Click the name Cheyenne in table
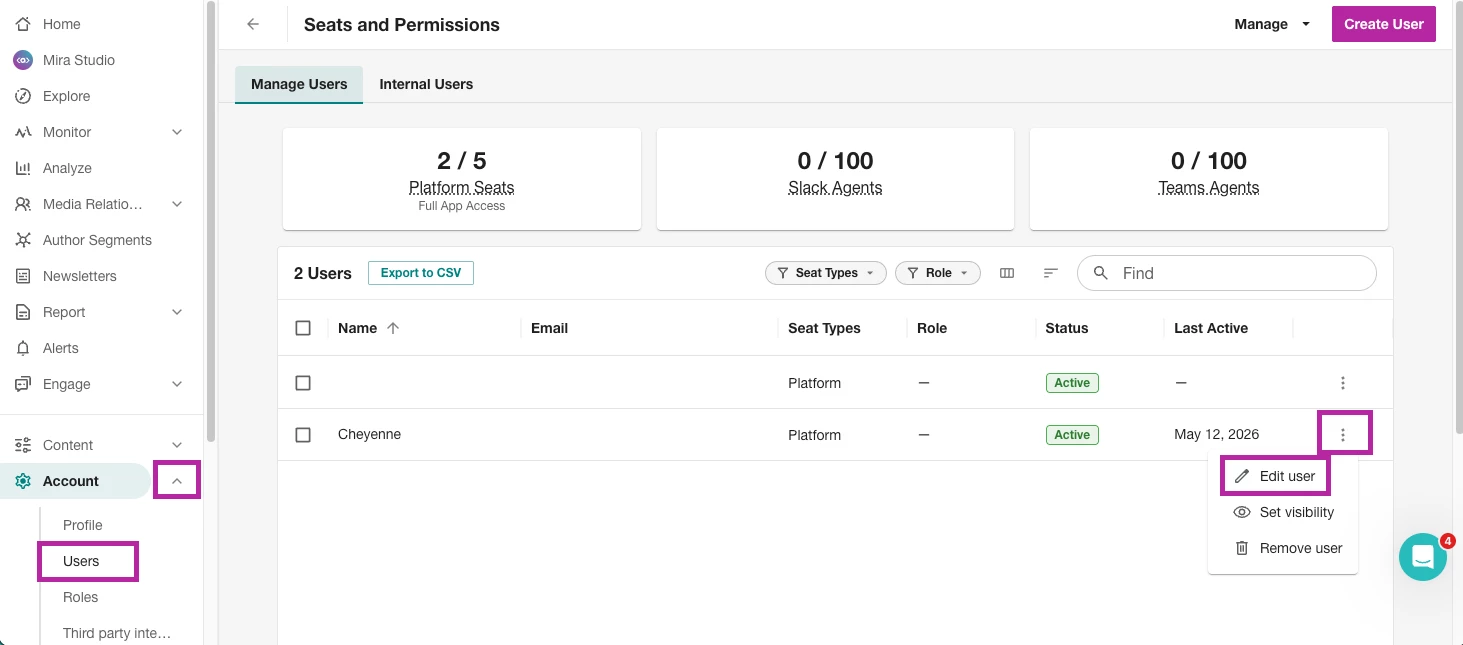Image resolution: width=1463 pixels, height=645 pixels. click(369, 435)
